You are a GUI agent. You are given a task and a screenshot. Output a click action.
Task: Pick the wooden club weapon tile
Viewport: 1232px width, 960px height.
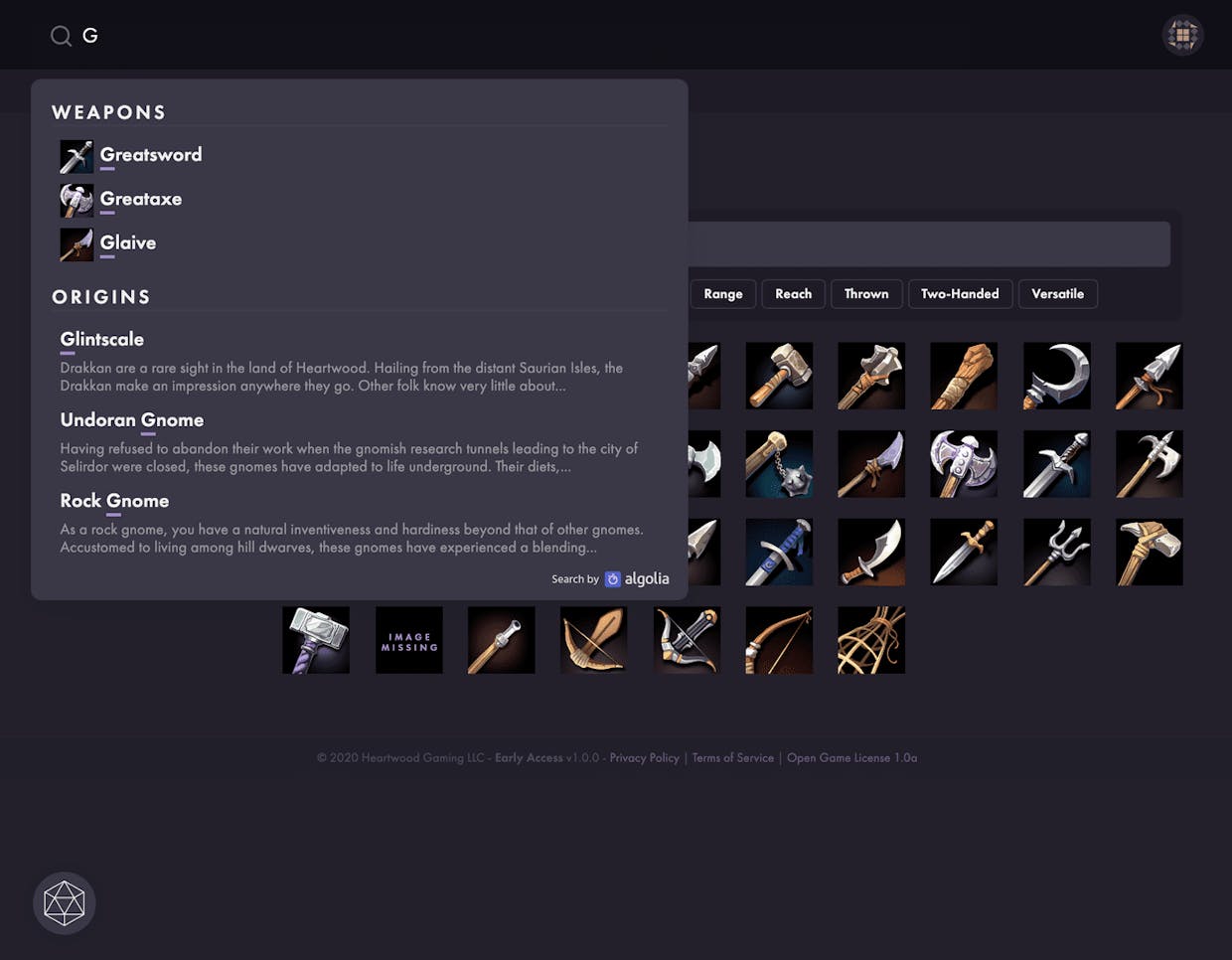click(964, 376)
